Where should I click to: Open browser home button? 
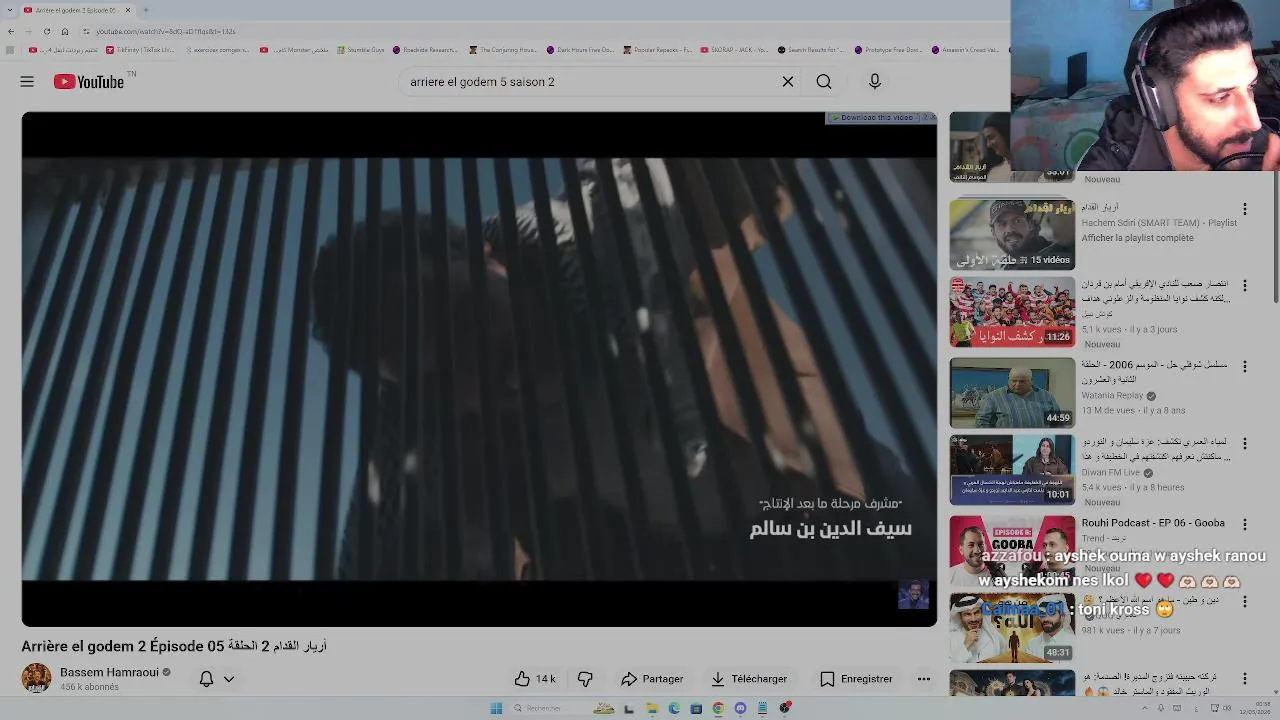[65, 31]
